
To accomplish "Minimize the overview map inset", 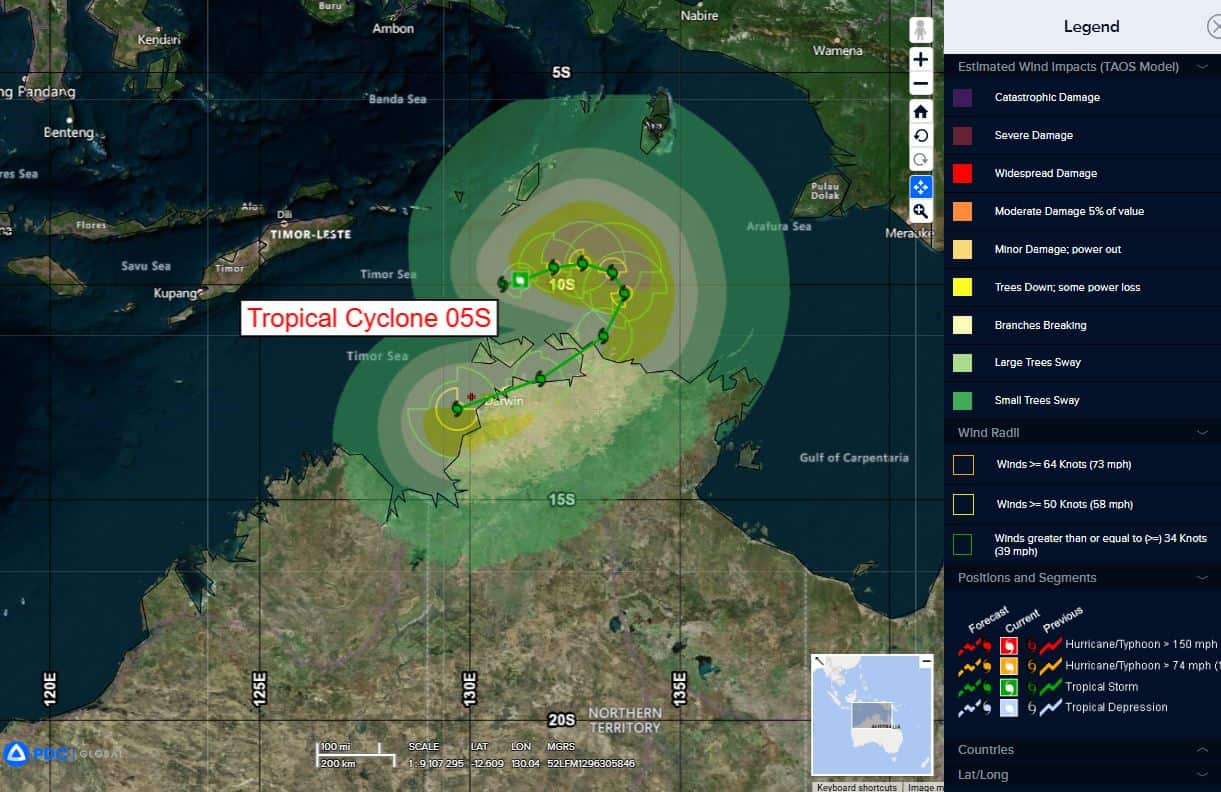I will pos(926,662).
